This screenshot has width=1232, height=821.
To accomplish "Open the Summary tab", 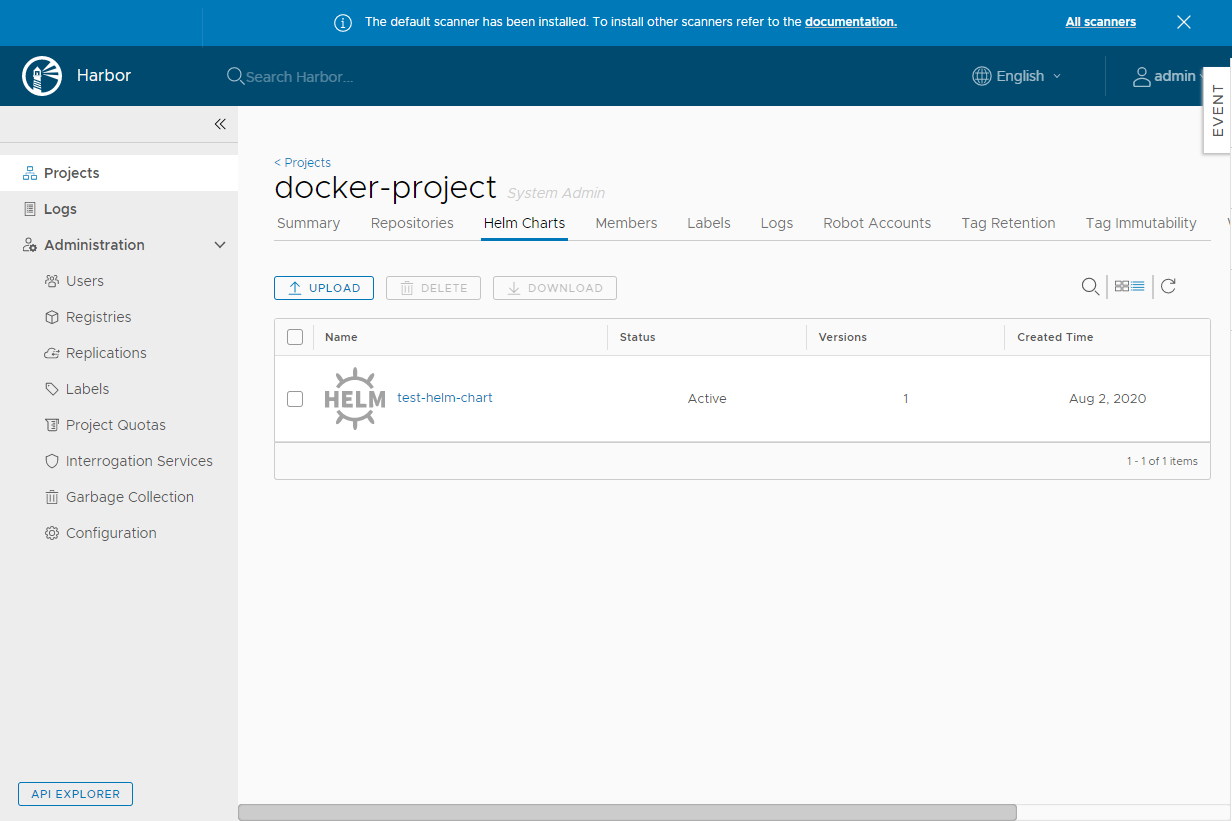I will click(308, 223).
